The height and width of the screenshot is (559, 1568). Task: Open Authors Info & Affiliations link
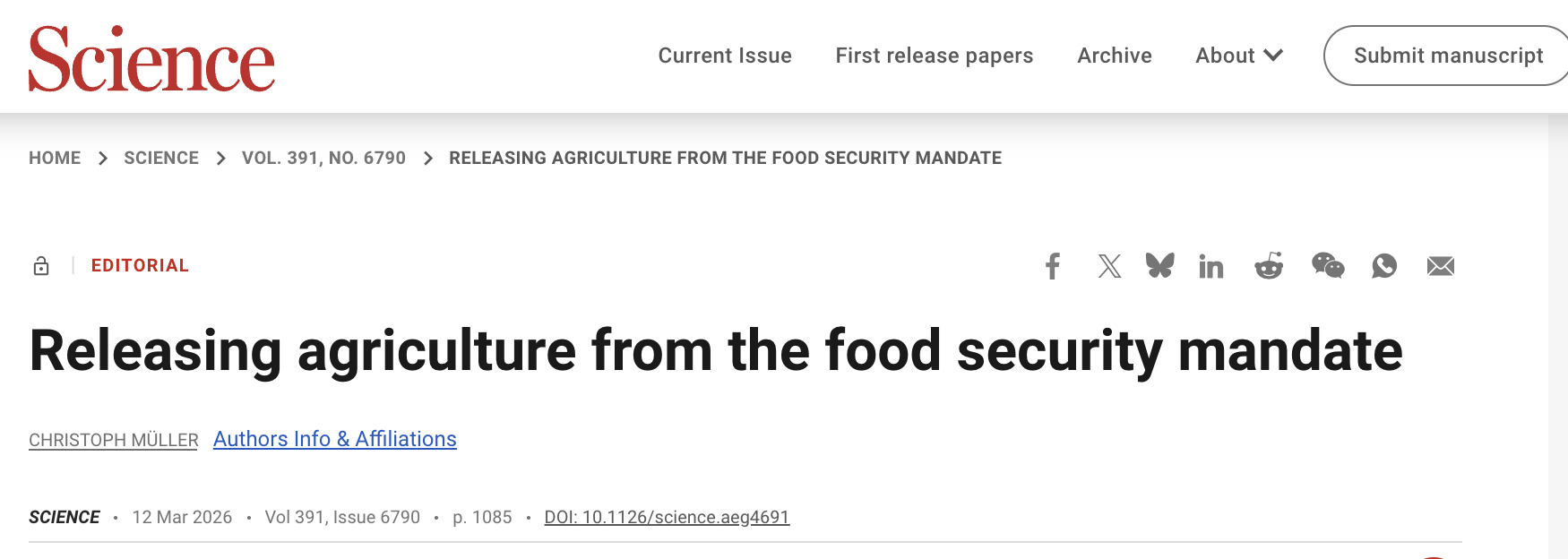[335, 439]
